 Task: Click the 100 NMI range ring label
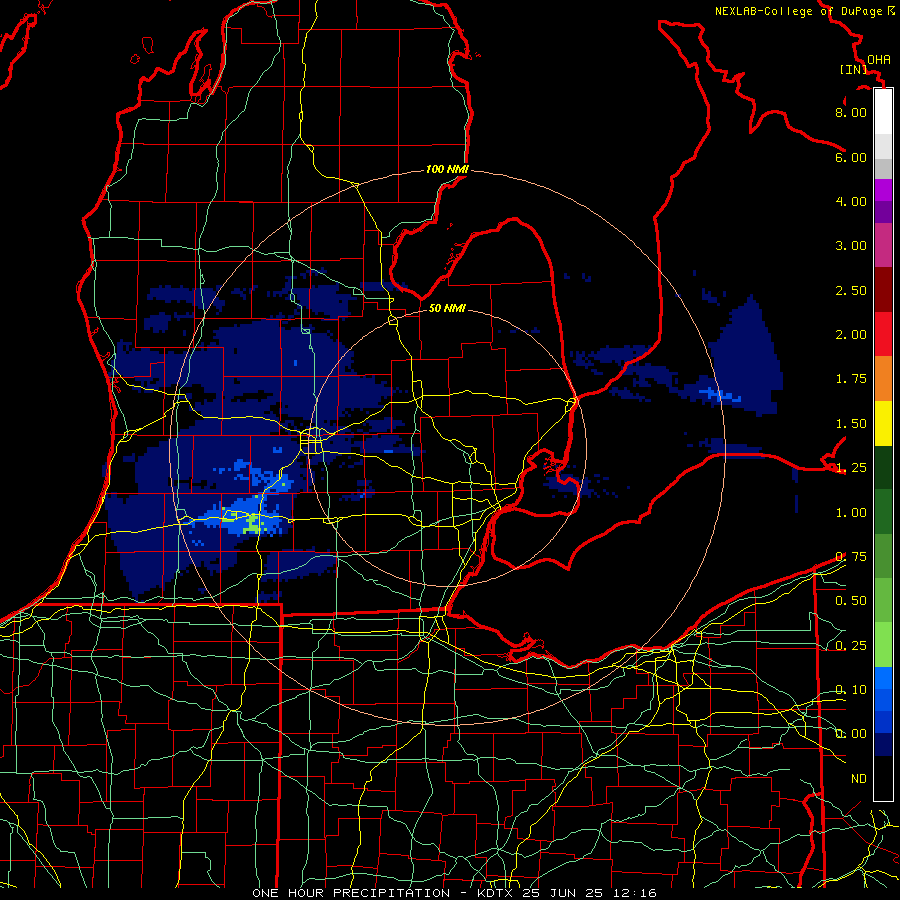[x=447, y=169]
